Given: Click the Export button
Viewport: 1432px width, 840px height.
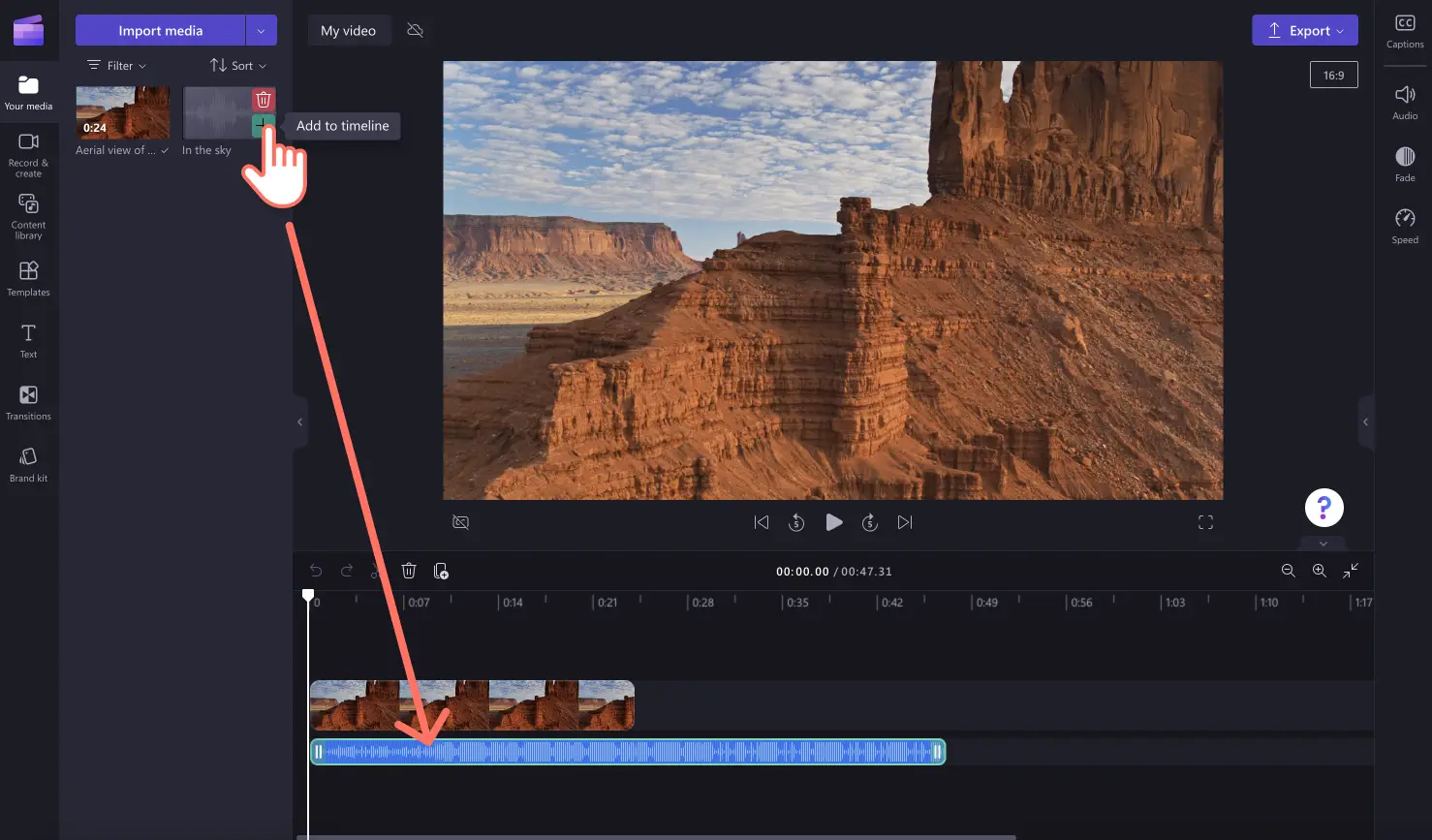Looking at the screenshot, I should 1304,30.
